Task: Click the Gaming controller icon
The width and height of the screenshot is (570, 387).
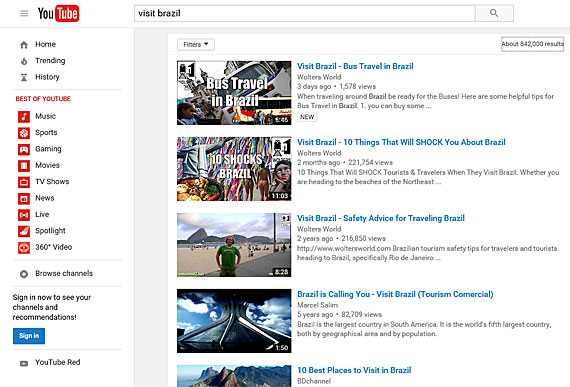Action: [24, 149]
